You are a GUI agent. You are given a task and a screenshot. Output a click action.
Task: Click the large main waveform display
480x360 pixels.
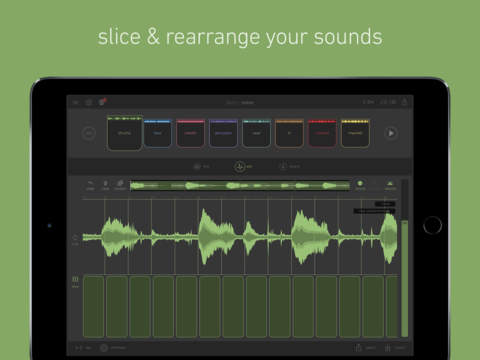click(x=240, y=237)
